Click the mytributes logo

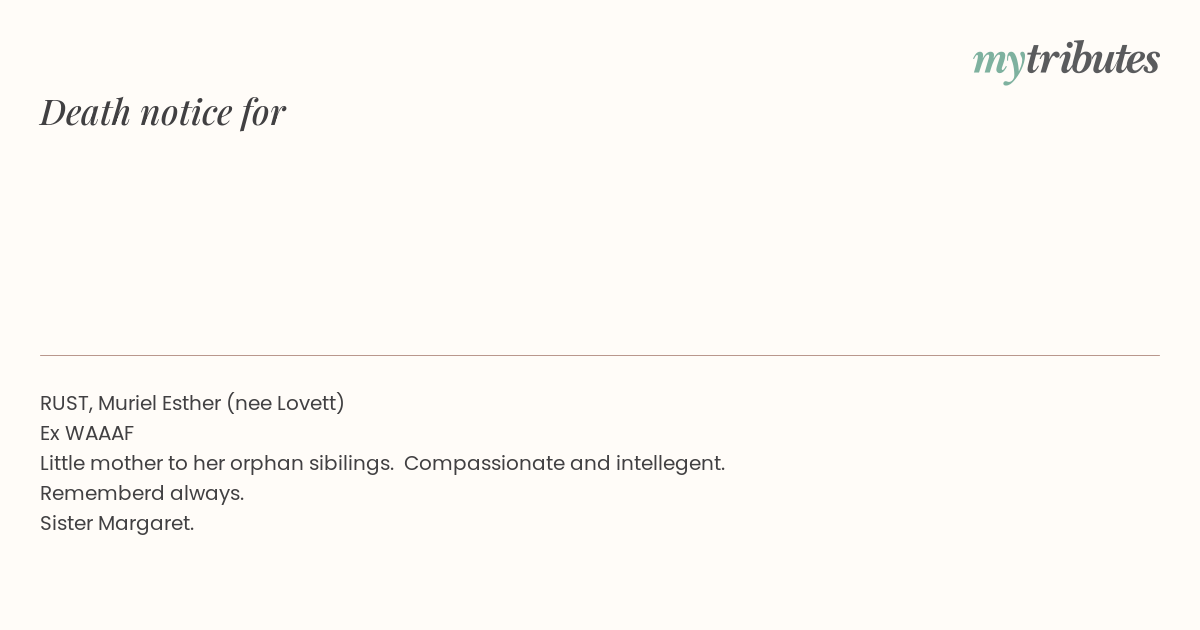click(x=1066, y=60)
